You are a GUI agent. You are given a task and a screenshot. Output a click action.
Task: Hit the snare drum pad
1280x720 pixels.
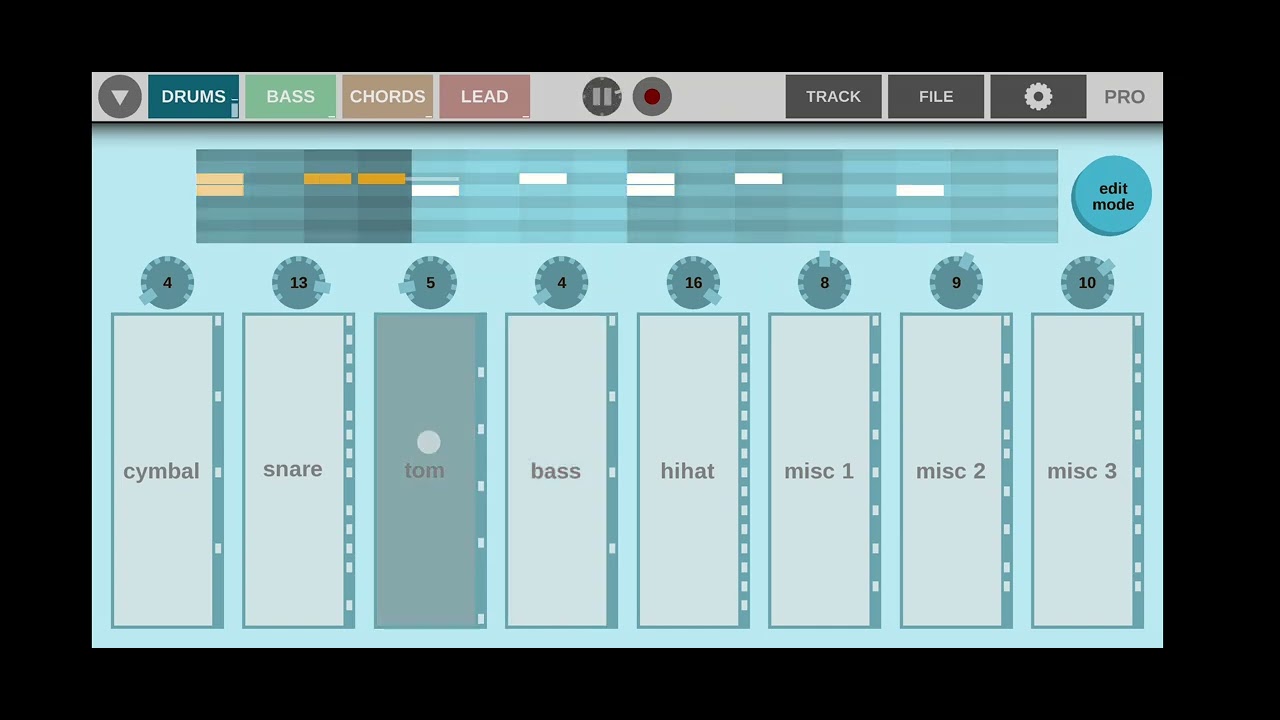tap(298, 471)
